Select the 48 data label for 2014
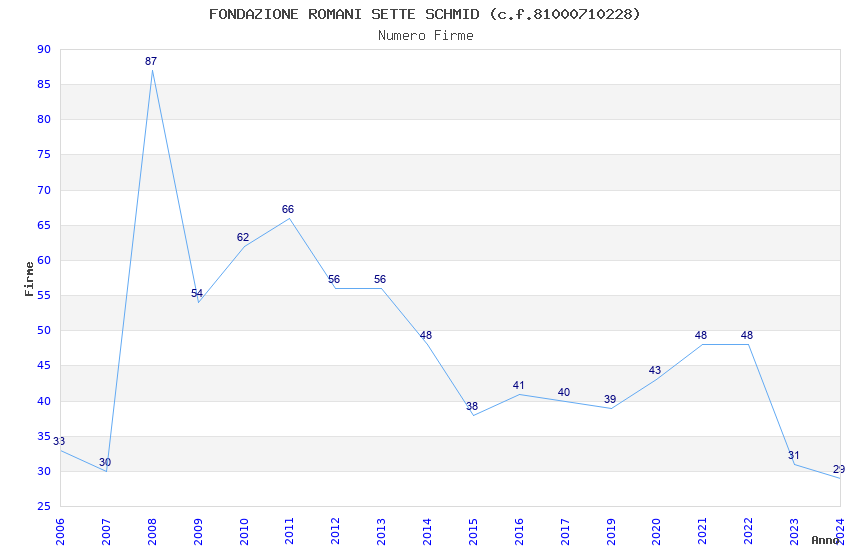This screenshot has height=550, width=850. coord(426,335)
